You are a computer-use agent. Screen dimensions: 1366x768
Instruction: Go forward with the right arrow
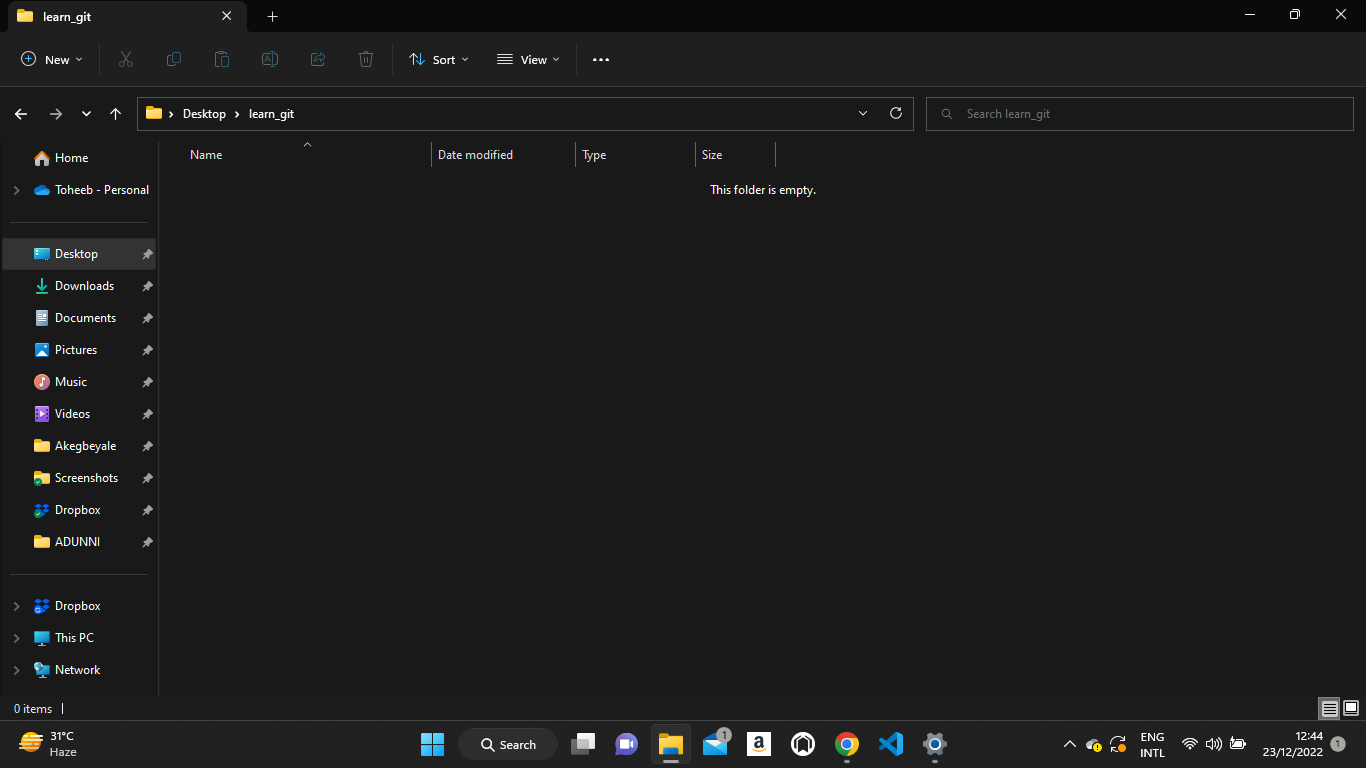pyautogui.click(x=56, y=114)
